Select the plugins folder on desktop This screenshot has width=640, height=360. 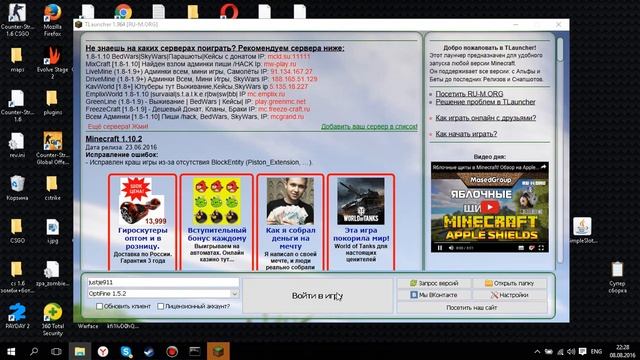[x=52, y=102]
